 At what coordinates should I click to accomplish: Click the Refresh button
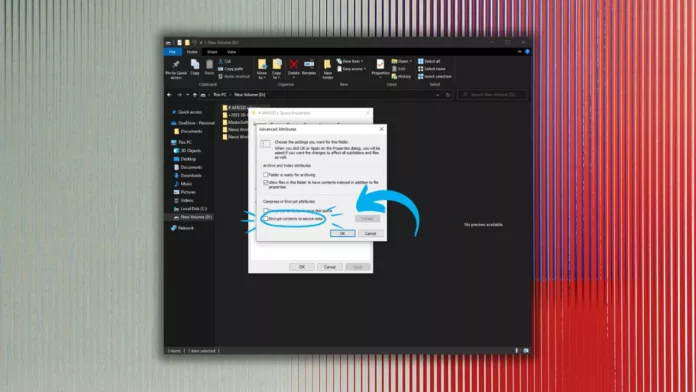[448, 95]
